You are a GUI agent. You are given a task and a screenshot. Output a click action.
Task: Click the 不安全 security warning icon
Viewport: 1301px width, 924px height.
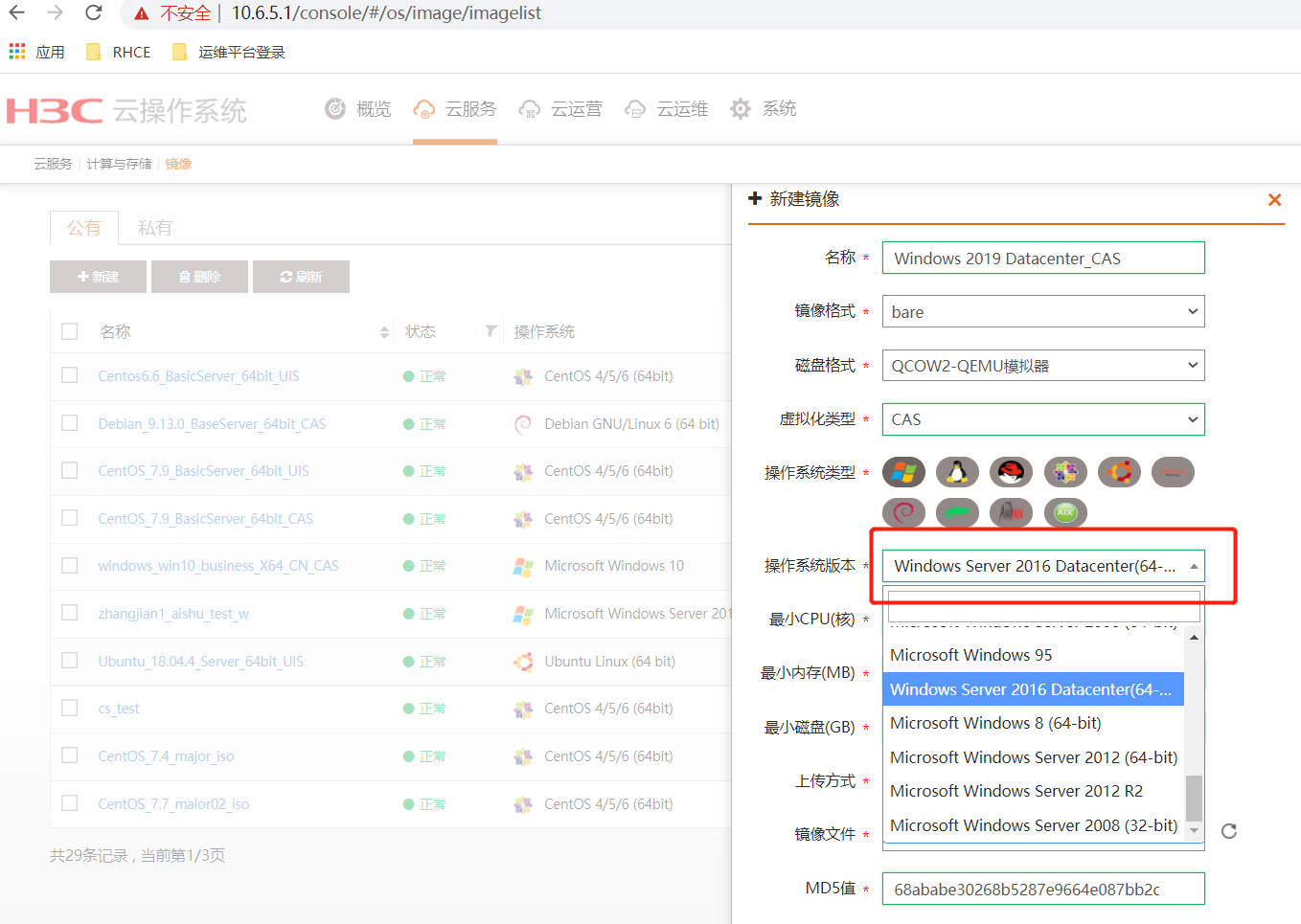pos(142,13)
